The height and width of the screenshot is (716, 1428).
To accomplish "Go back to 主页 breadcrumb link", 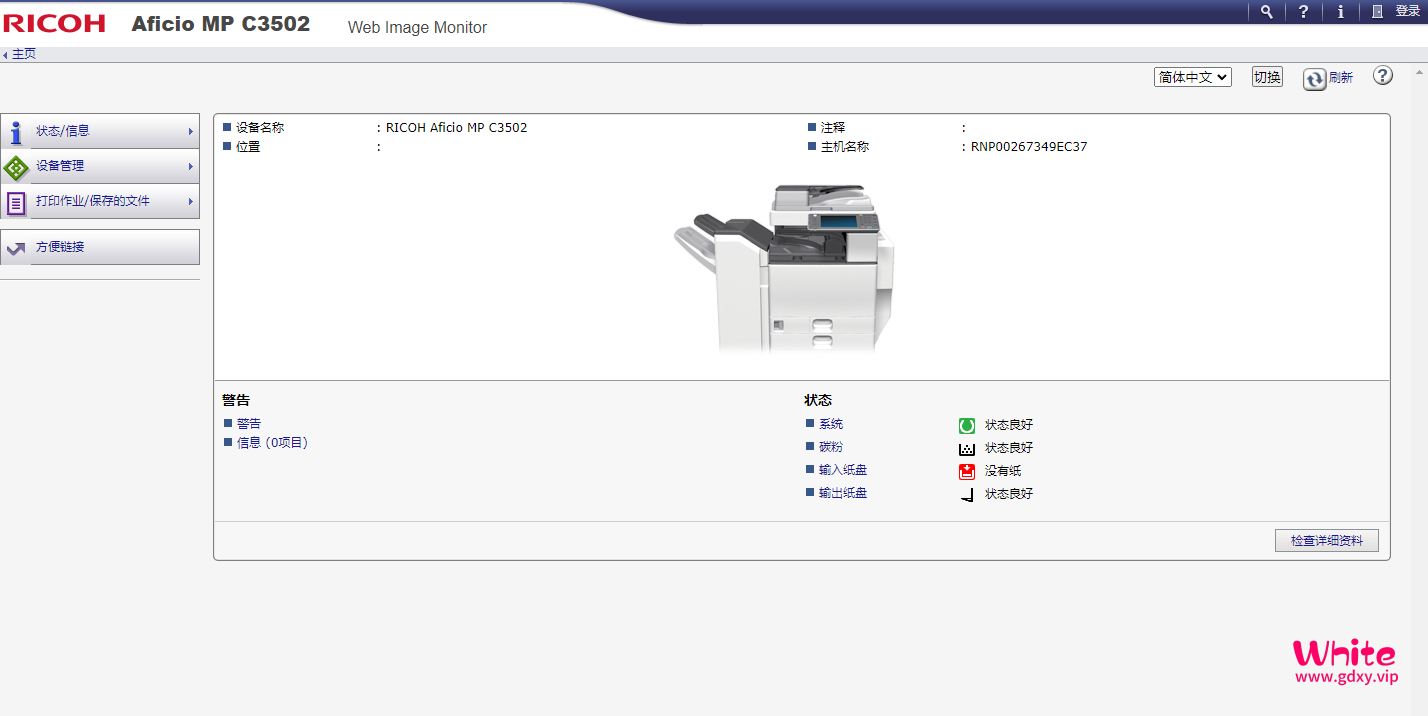I will point(24,54).
